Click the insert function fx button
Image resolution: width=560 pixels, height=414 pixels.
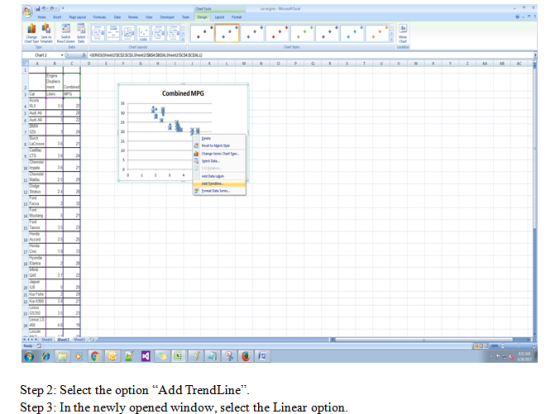[x=84, y=55]
